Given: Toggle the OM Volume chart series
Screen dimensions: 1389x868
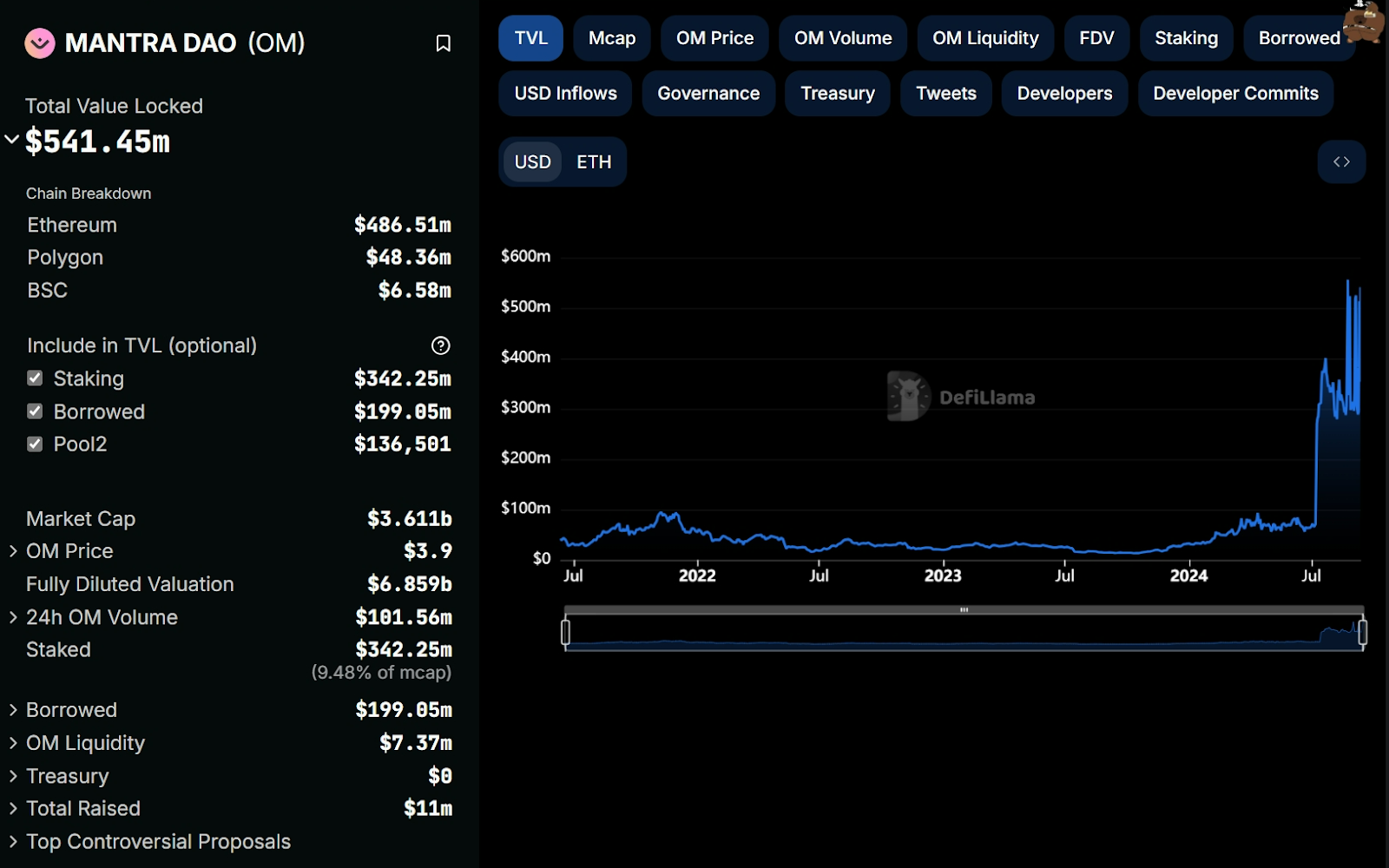Looking at the screenshot, I should coord(843,38).
